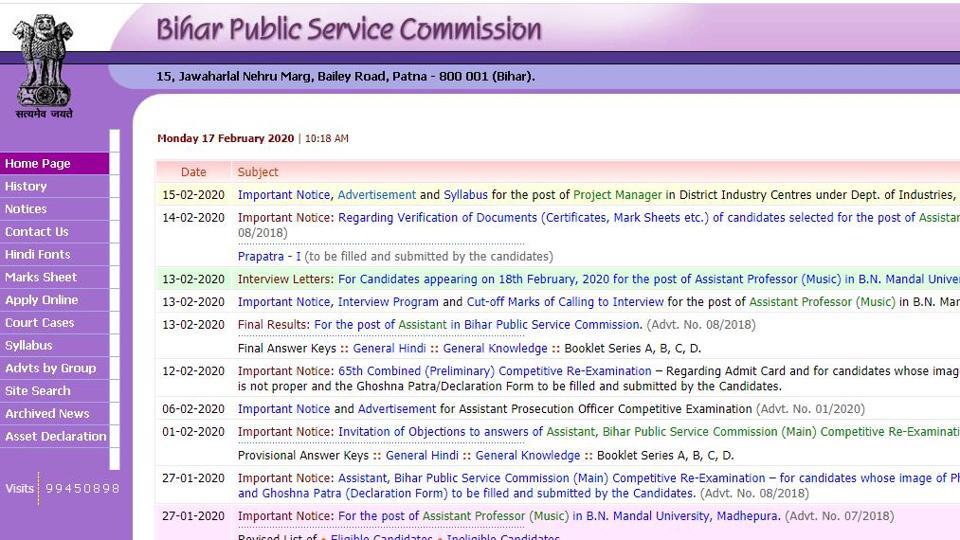Open the Prapatra - I link
This screenshot has height=540, width=960.
[x=269, y=257]
